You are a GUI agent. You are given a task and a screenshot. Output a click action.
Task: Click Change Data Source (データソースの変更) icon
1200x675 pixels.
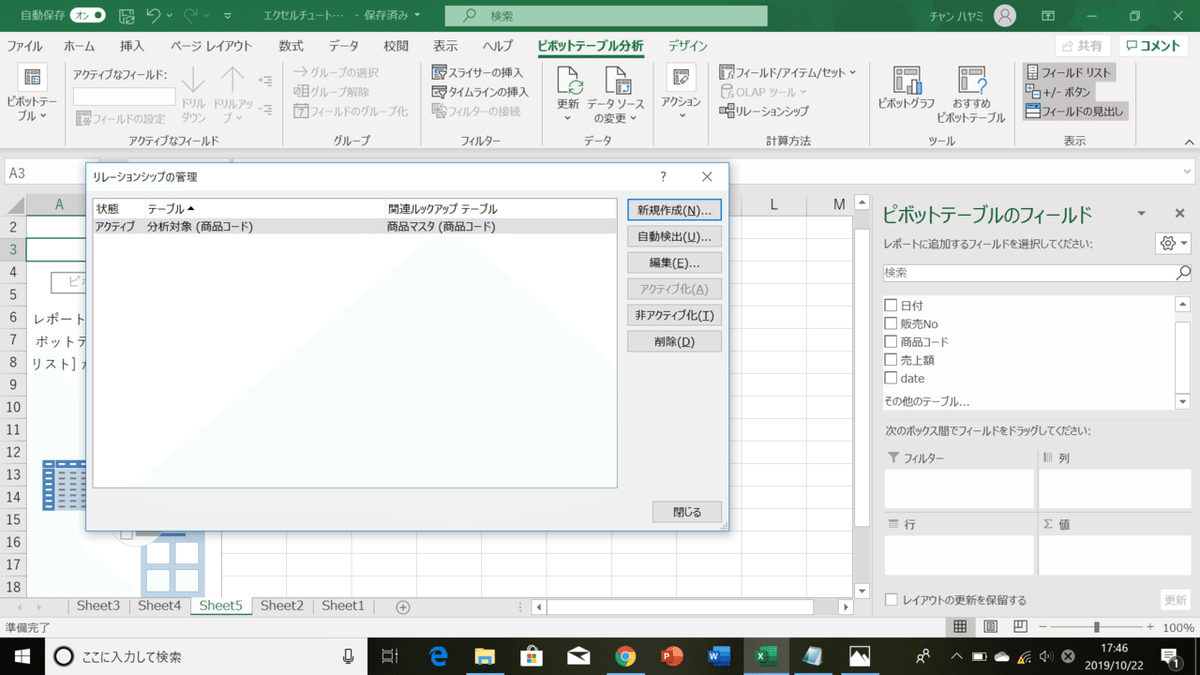(x=617, y=81)
